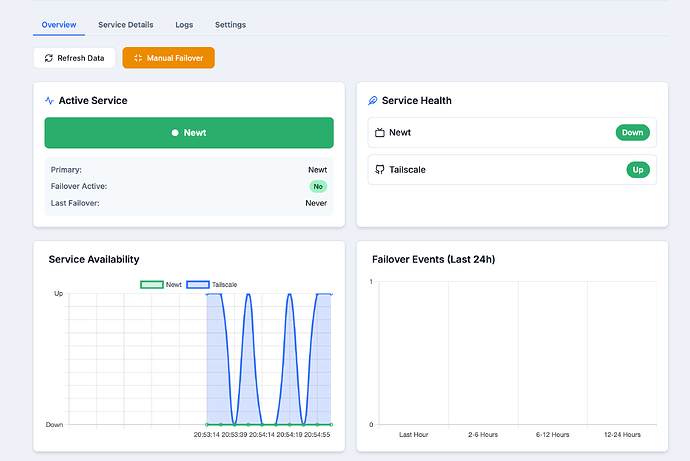This screenshot has height=461, width=690.
Task: Click the 20:53:14 time axis label
Action: (x=206, y=435)
